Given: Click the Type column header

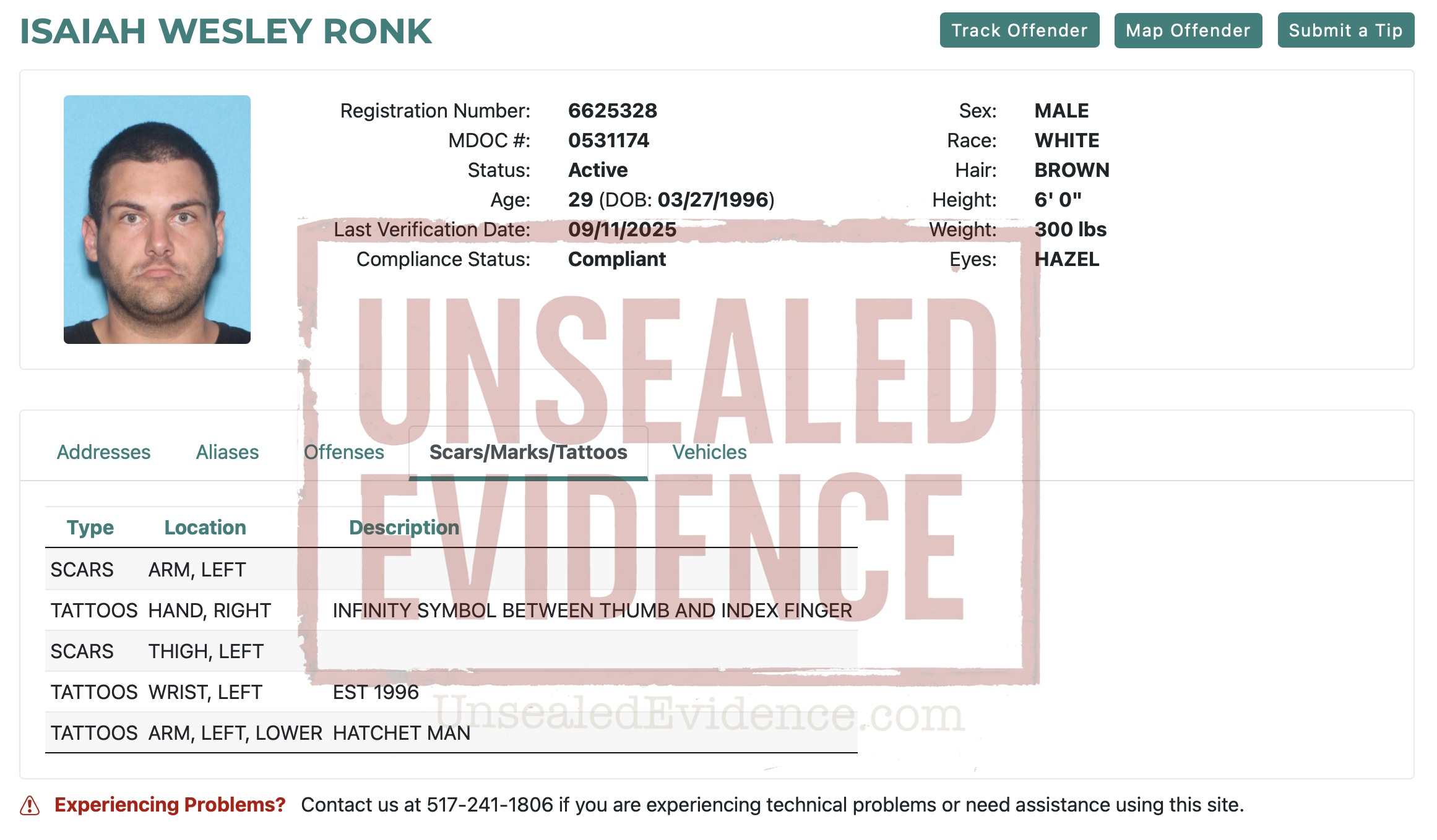Looking at the screenshot, I should pos(90,528).
